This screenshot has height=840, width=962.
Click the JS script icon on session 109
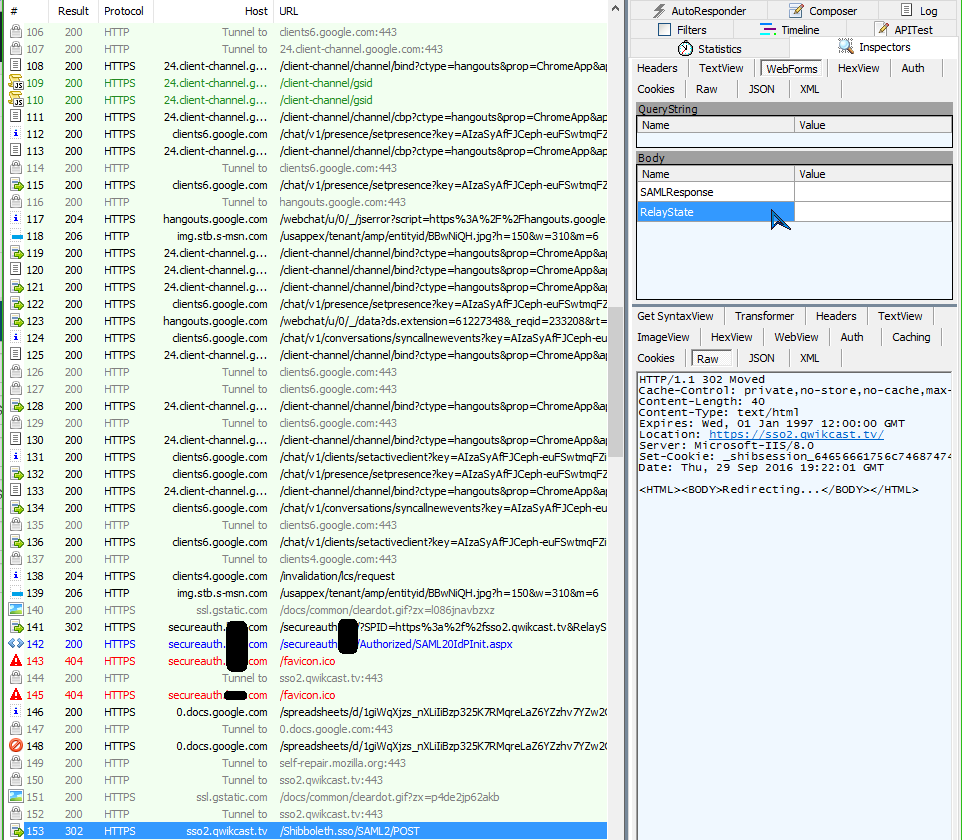16,82
